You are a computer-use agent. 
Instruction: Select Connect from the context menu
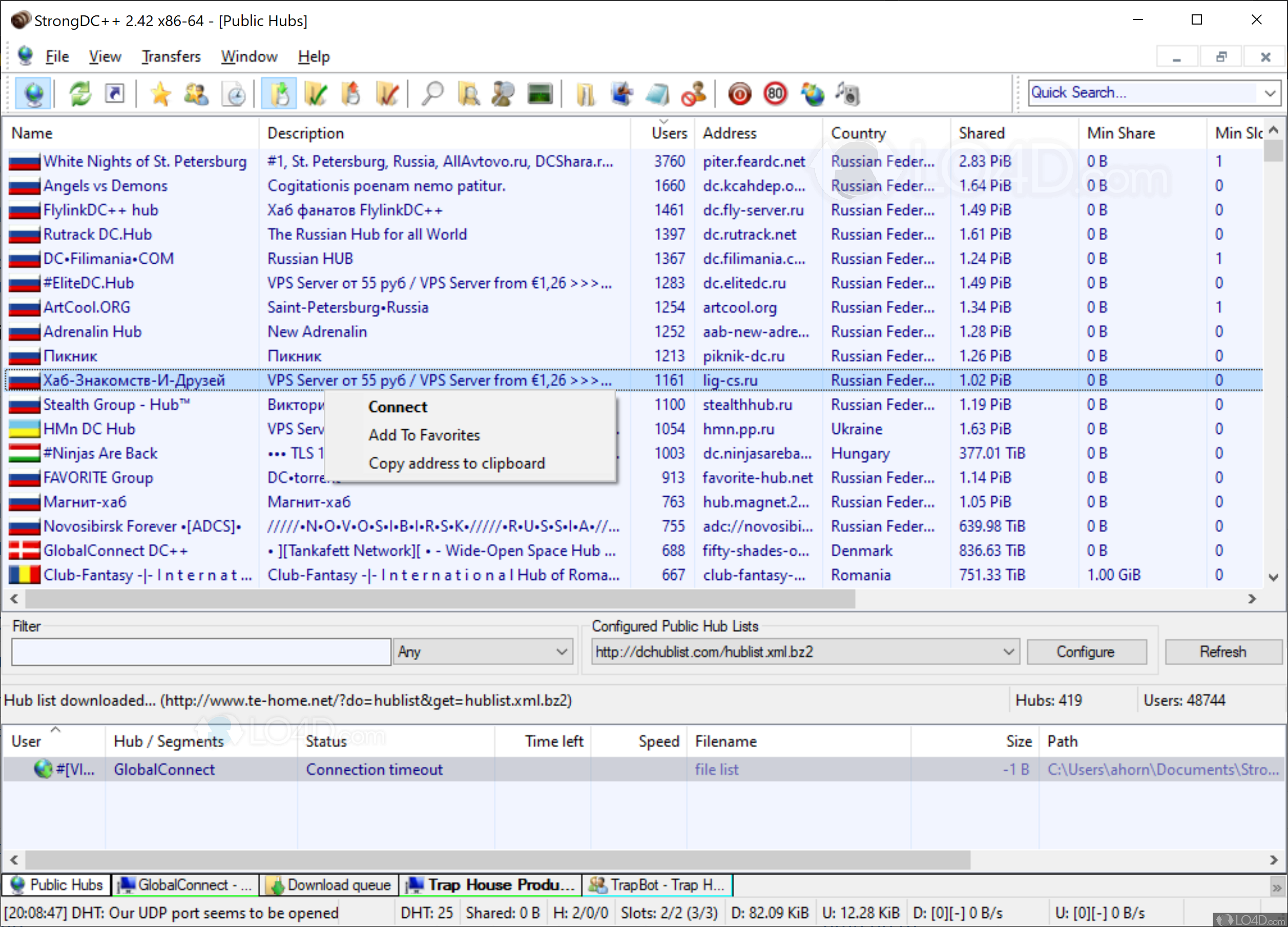point(398,407)
